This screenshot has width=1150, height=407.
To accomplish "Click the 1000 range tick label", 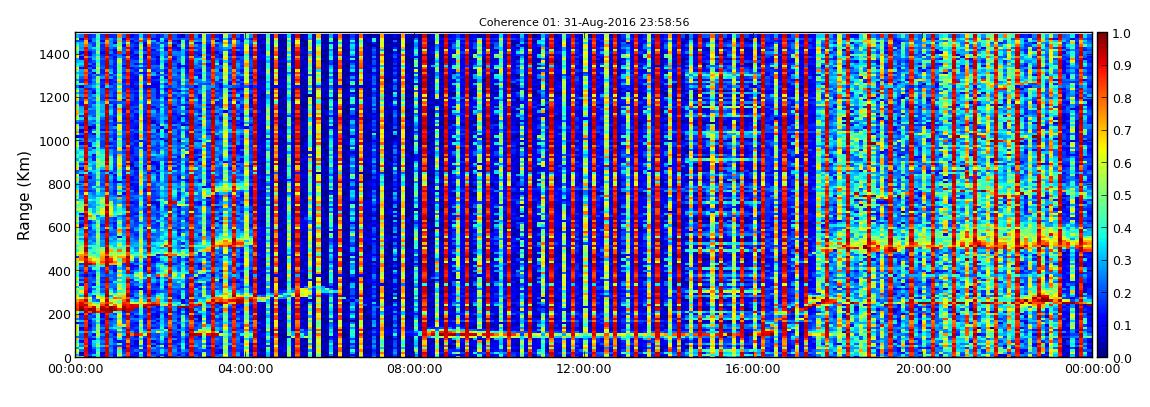I will 55,141.
